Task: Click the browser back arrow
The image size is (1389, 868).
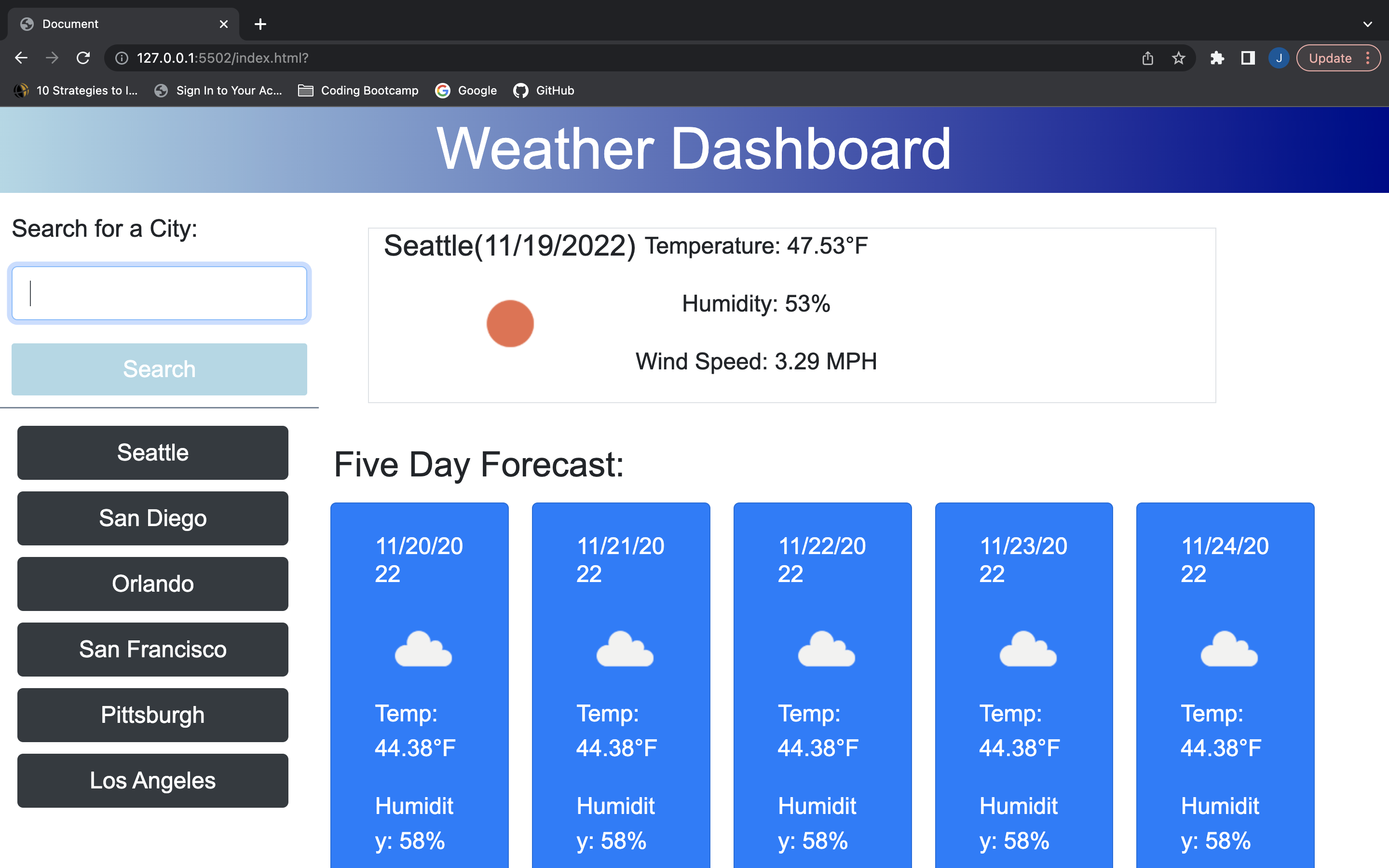Action: pos(21,58)
